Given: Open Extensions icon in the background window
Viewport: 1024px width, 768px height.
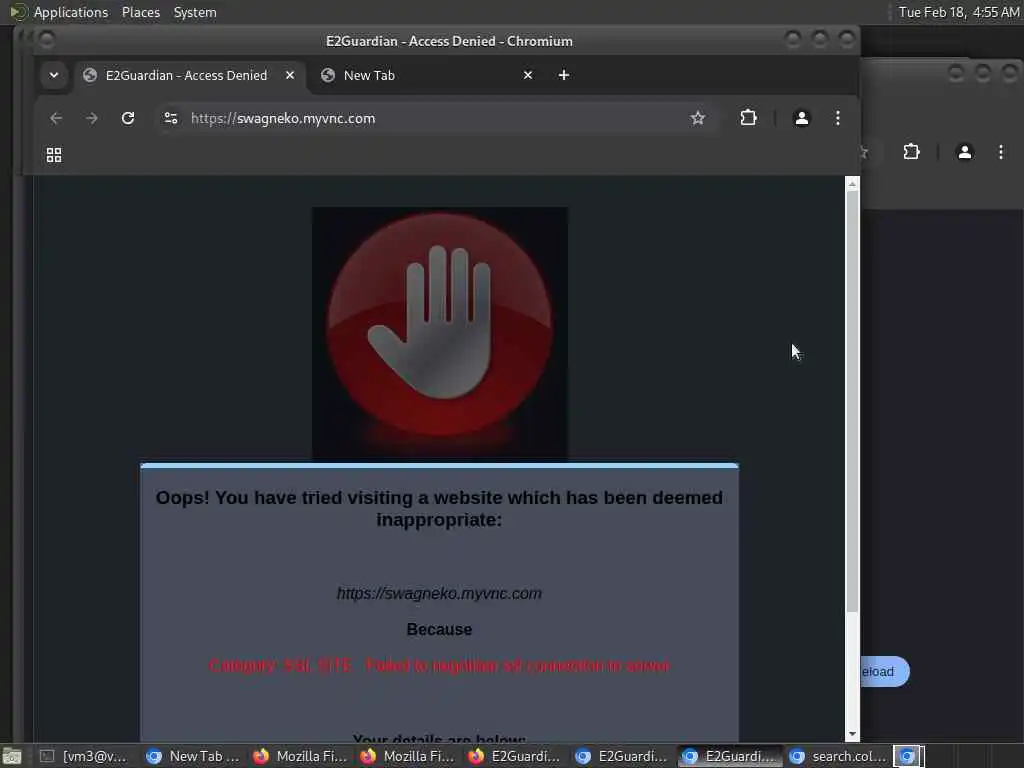Looking at the screenshot, I should (912, 152).
